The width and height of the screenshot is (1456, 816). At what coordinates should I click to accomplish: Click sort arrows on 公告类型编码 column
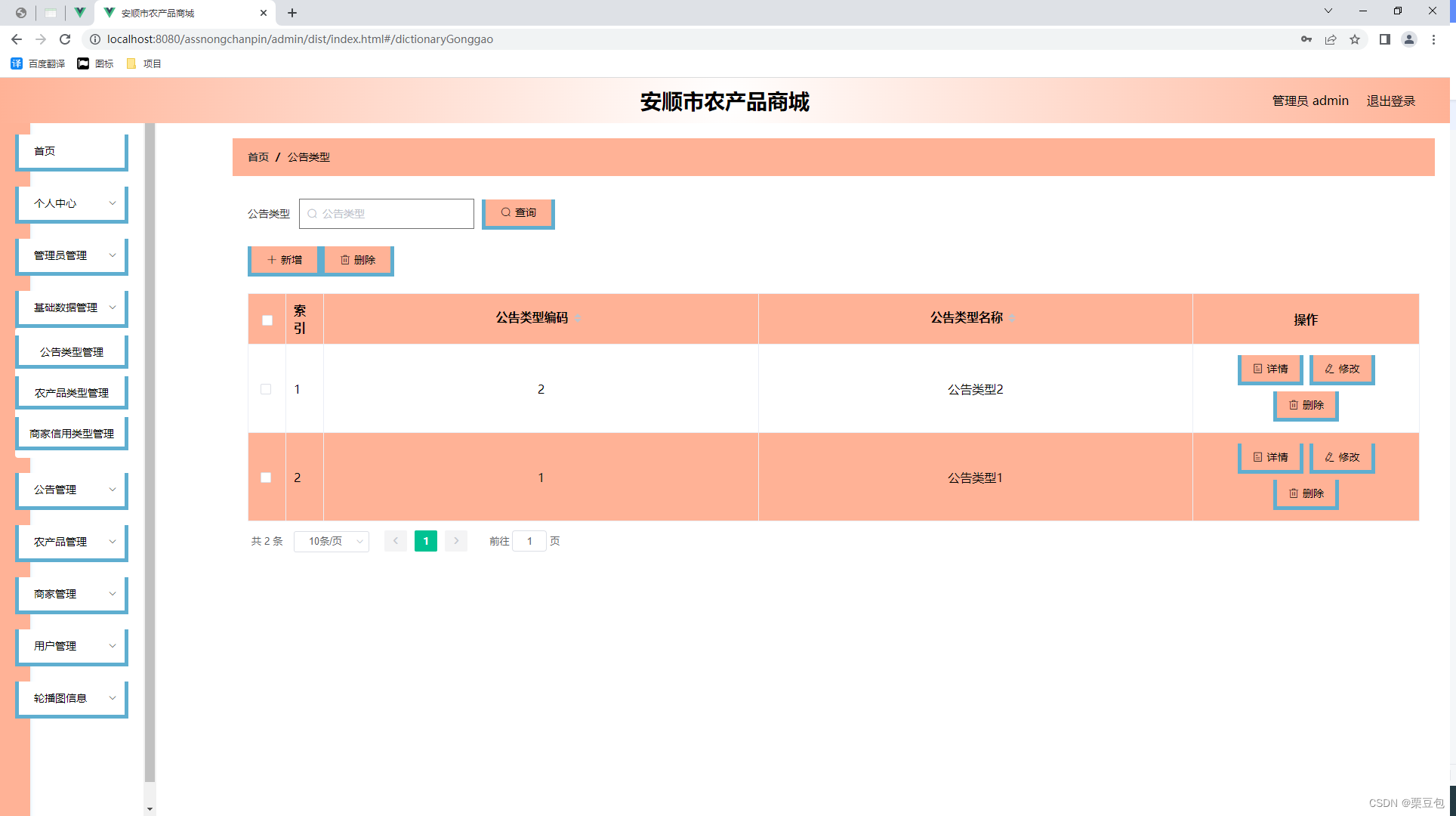578,318
